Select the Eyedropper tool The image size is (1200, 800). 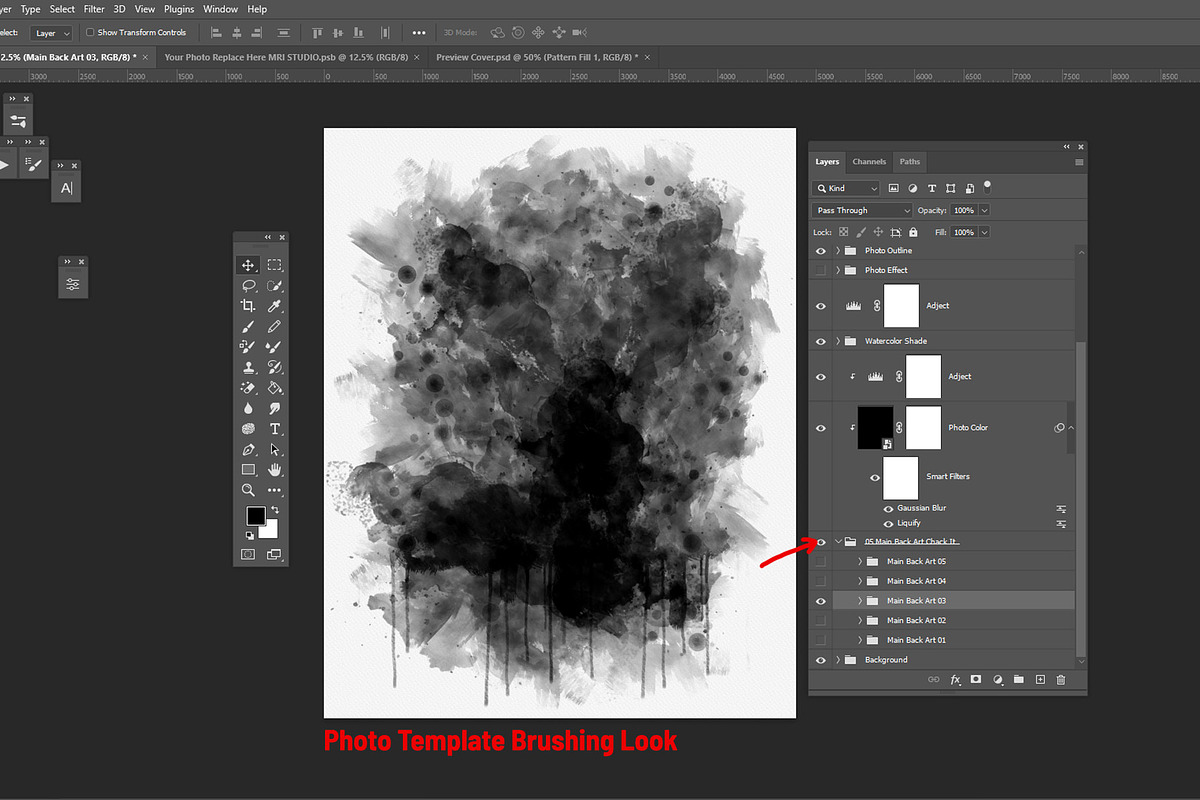tap(274, 306)
